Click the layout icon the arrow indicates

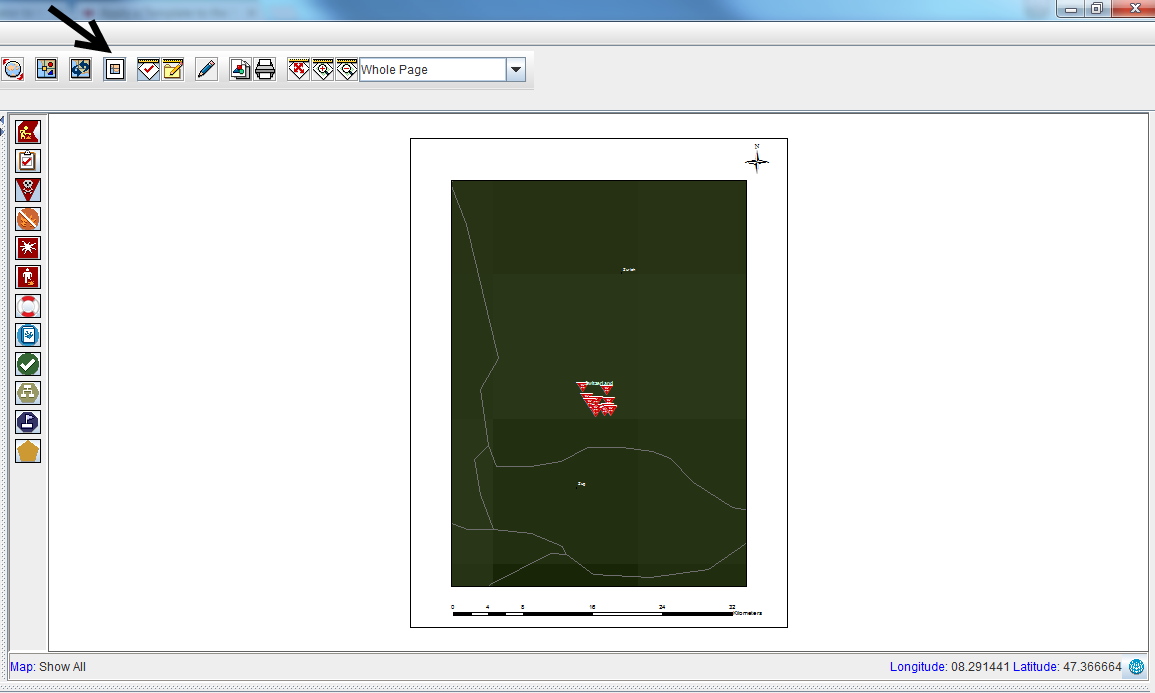click(x=115, y=70)
